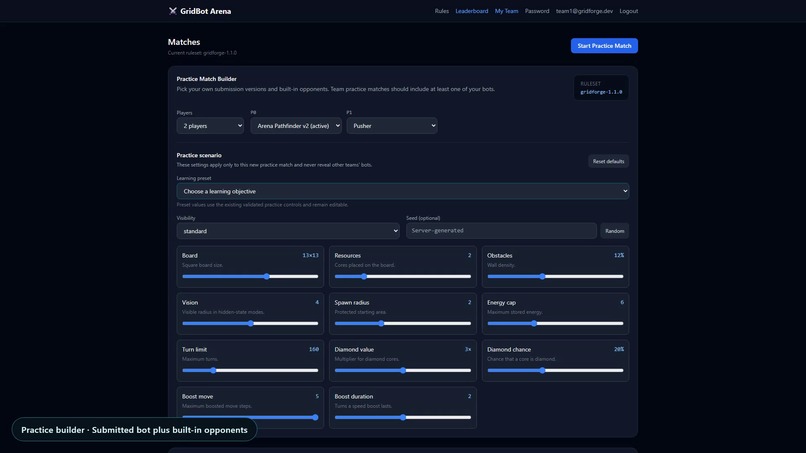Screen dimensions: 806x453
Task: Open the My Team page
Action: pyautogui.click(x=506, y=11)
